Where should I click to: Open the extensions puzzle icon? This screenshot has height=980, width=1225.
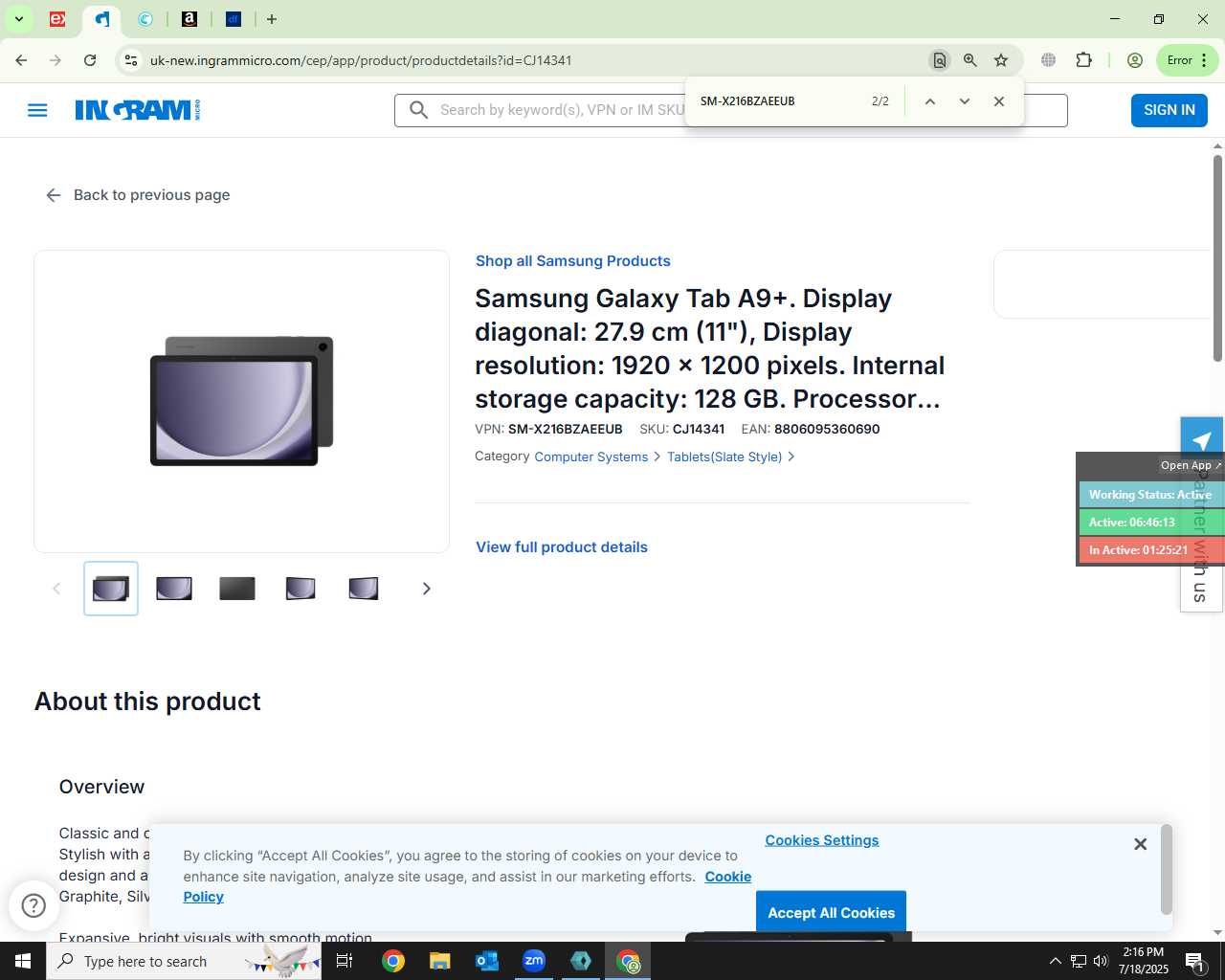[1083, 60]
